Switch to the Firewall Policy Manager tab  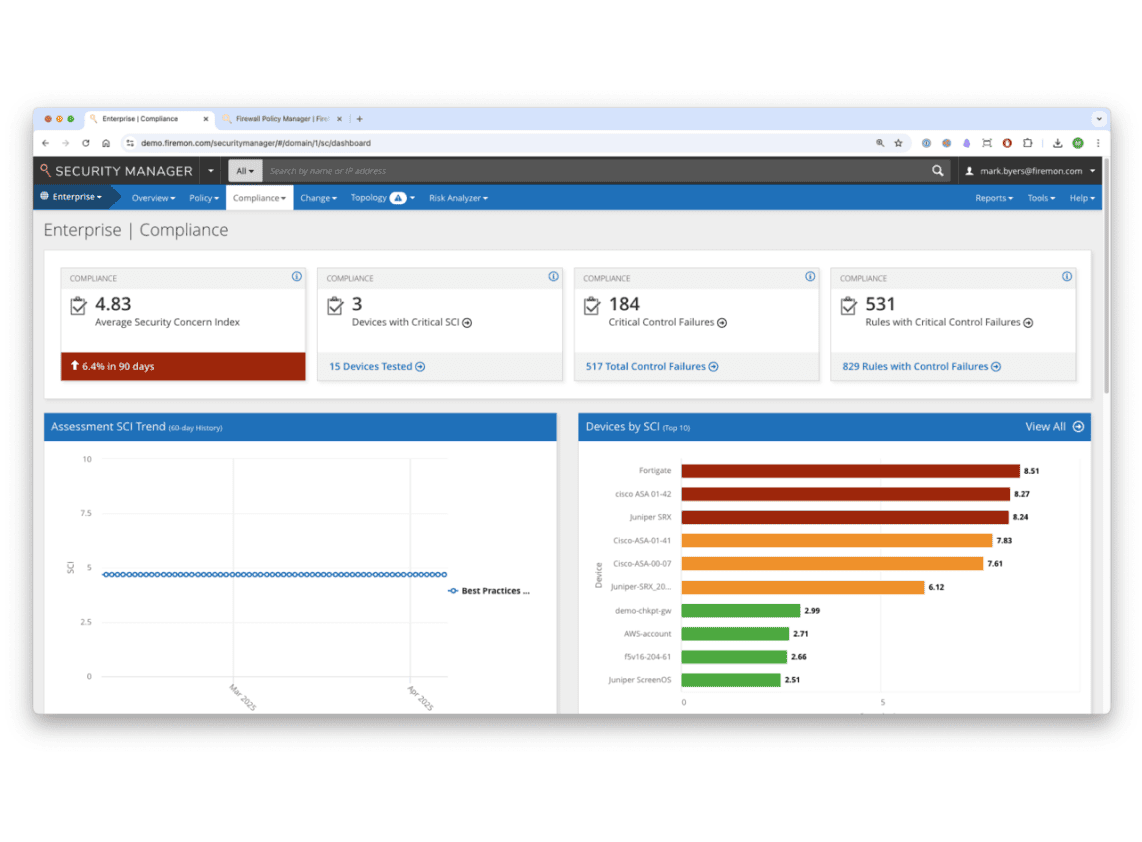(283, 119)
